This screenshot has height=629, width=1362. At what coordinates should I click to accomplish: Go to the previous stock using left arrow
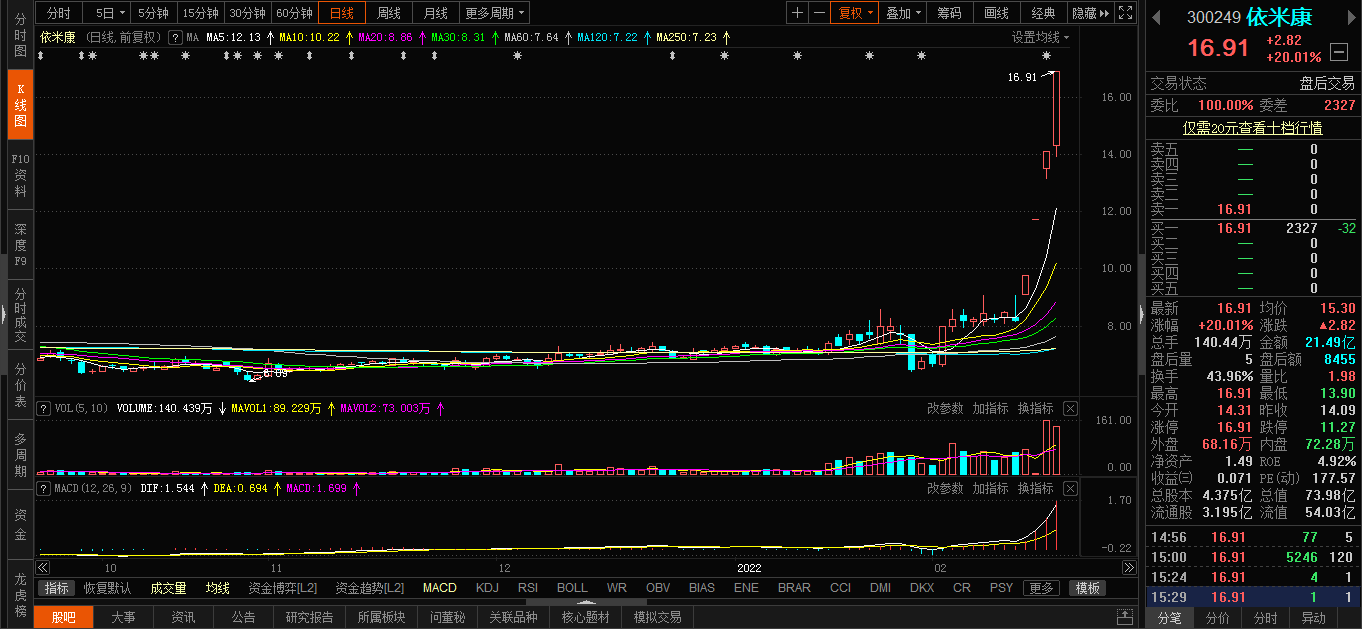pos(1157,18)
